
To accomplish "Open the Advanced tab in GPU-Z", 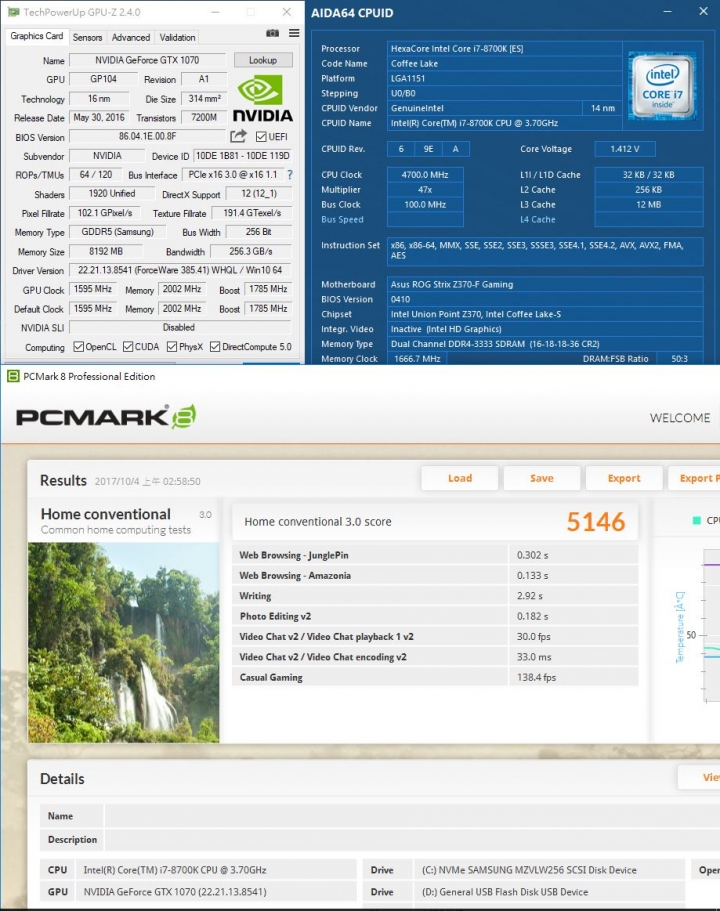I will pos(131,37).
